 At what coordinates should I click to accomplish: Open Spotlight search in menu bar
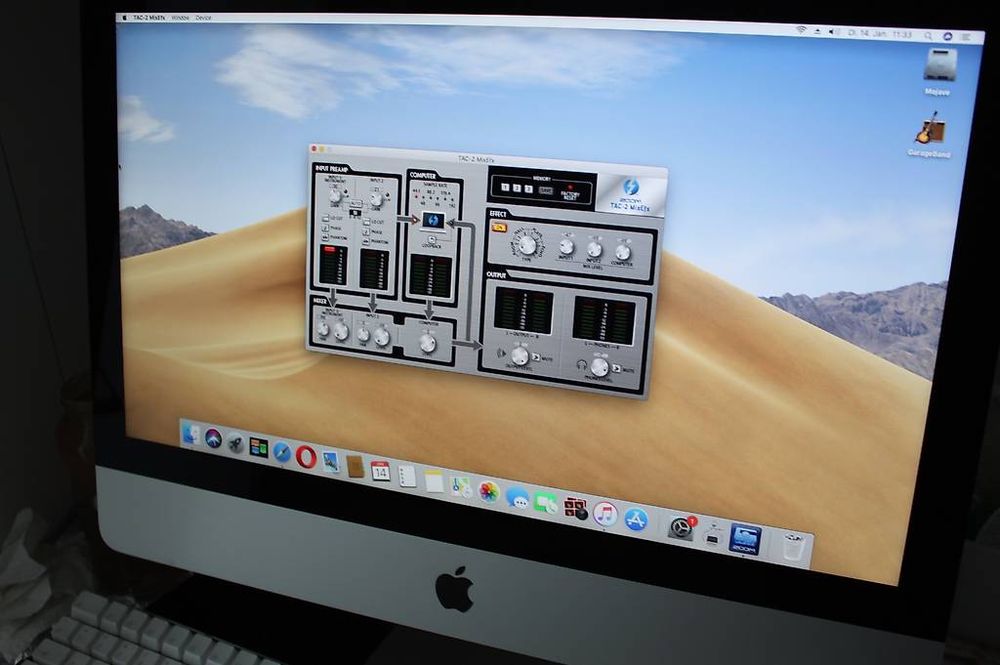coord(928,36)
